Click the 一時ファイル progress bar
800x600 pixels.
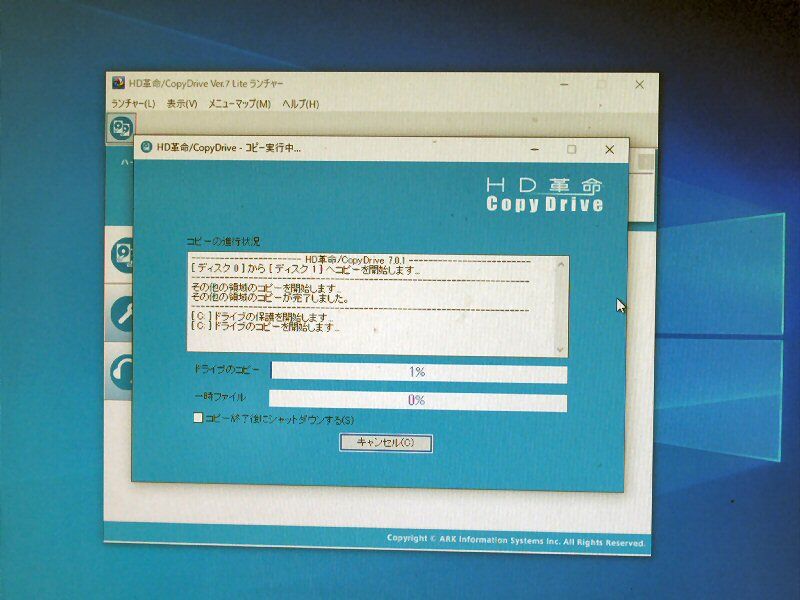click(418, 400)
